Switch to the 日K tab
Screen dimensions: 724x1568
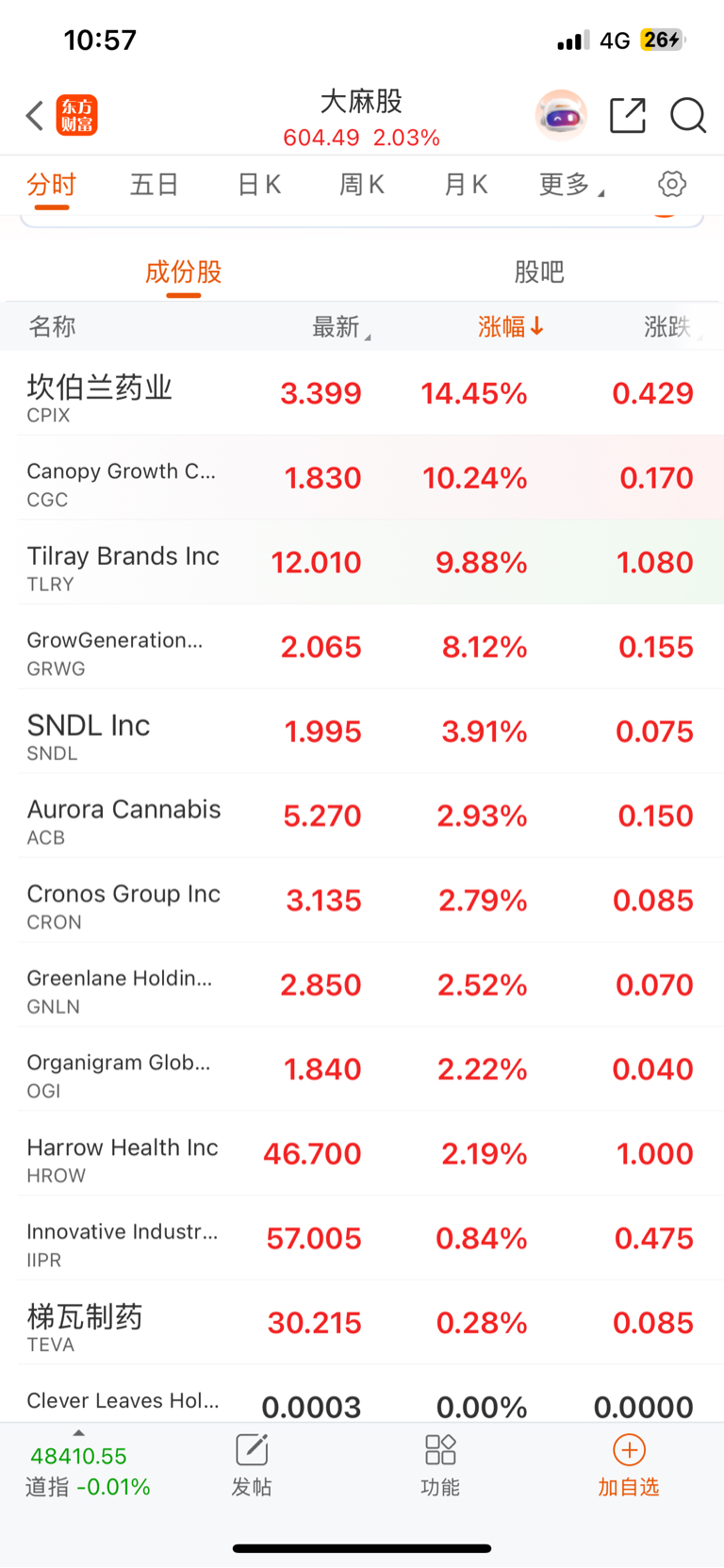259,185
